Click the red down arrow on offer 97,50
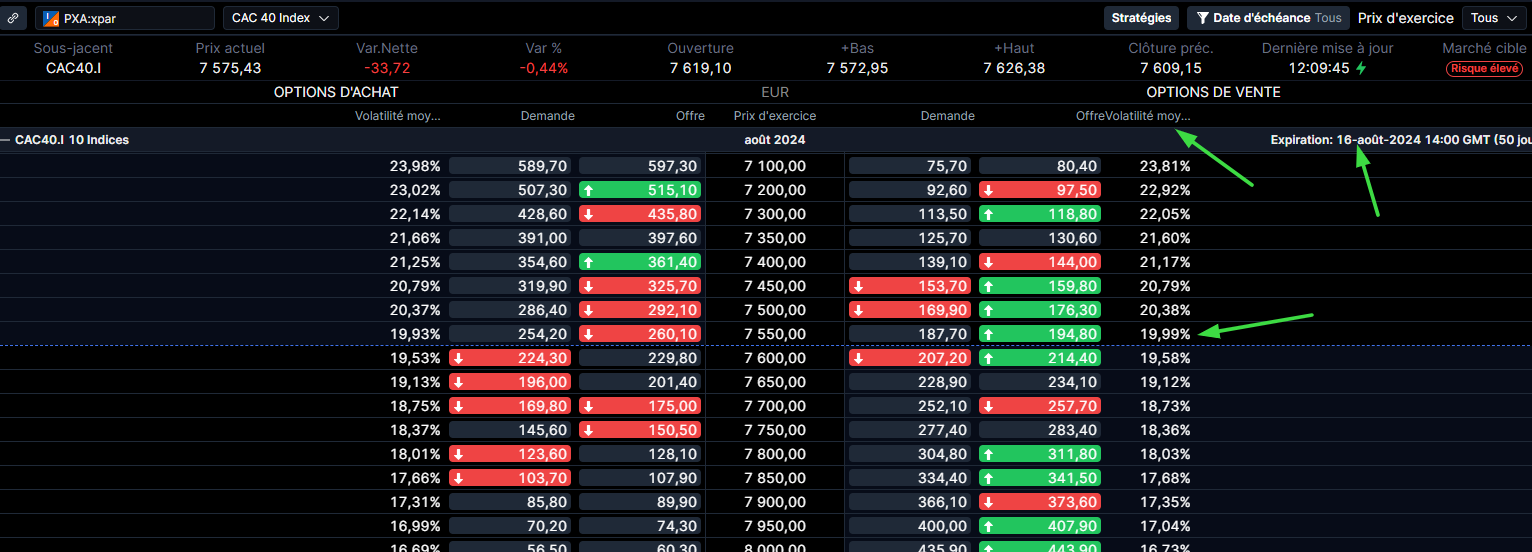This screenshot has height=552, width=1532. (989, 190)
